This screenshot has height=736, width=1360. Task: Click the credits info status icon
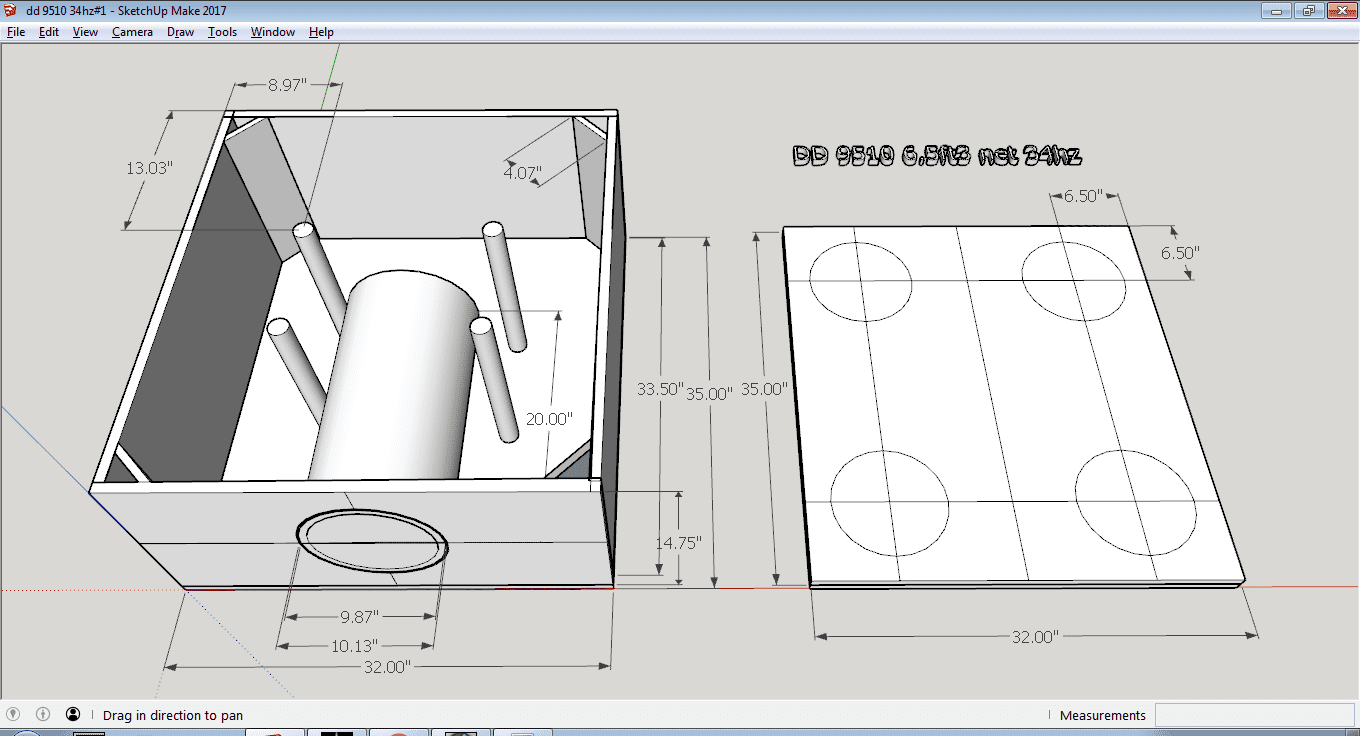(43, 714)
